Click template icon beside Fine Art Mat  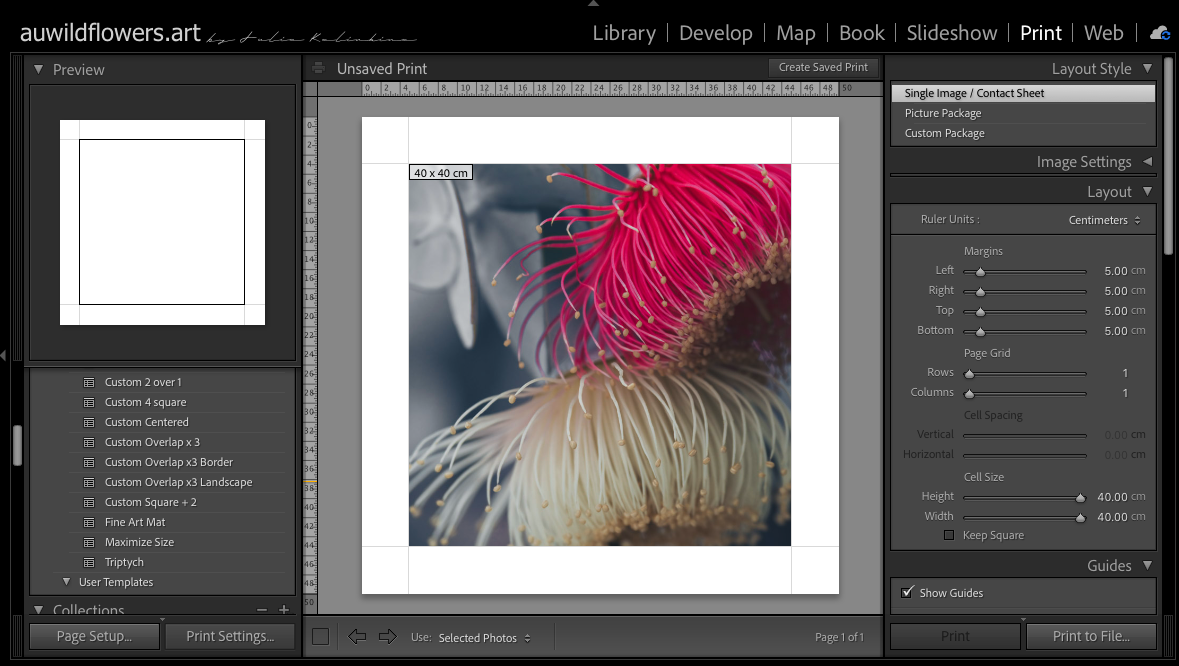(89, 522)
